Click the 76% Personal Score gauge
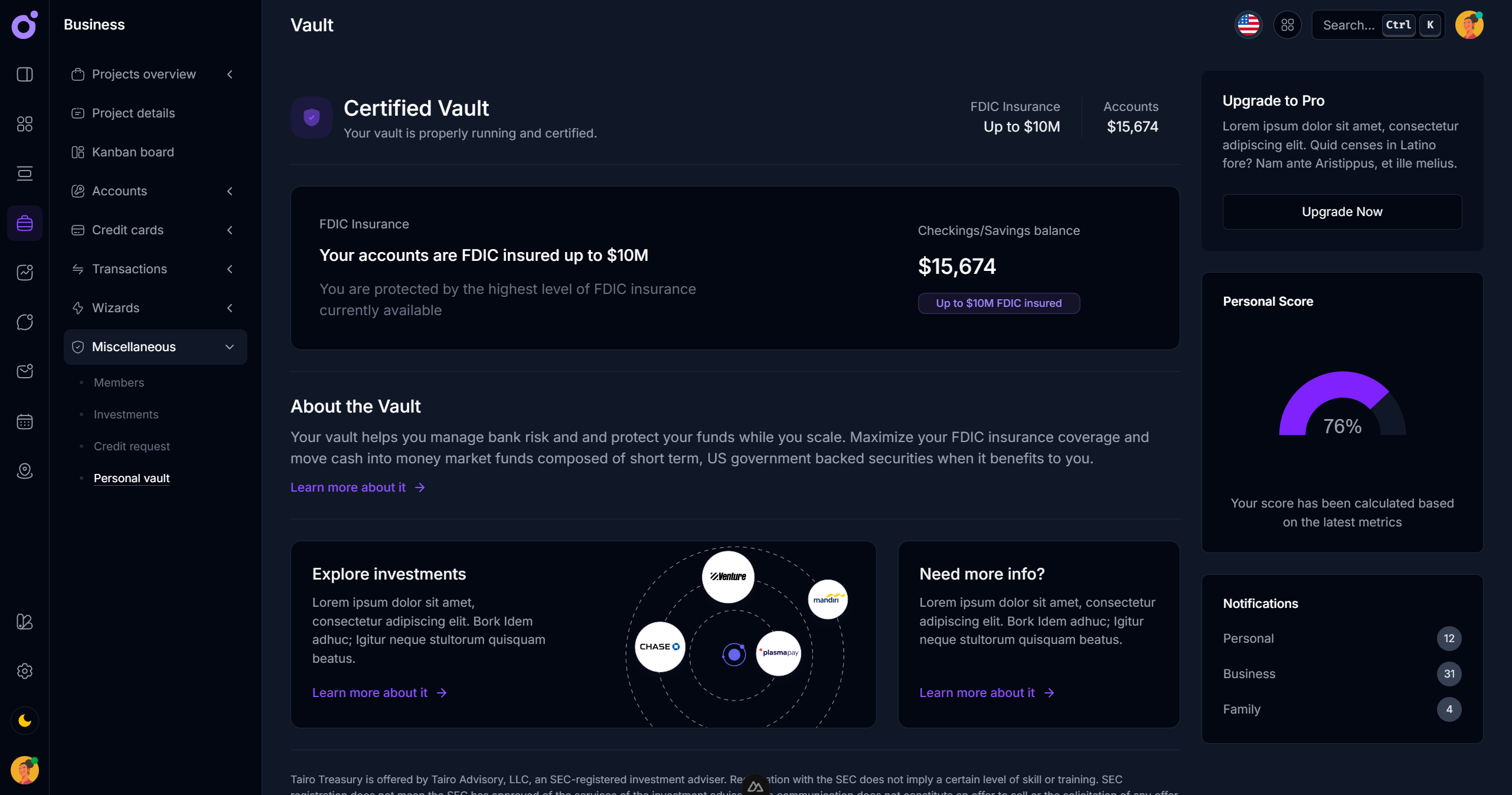 [1342, 407]
